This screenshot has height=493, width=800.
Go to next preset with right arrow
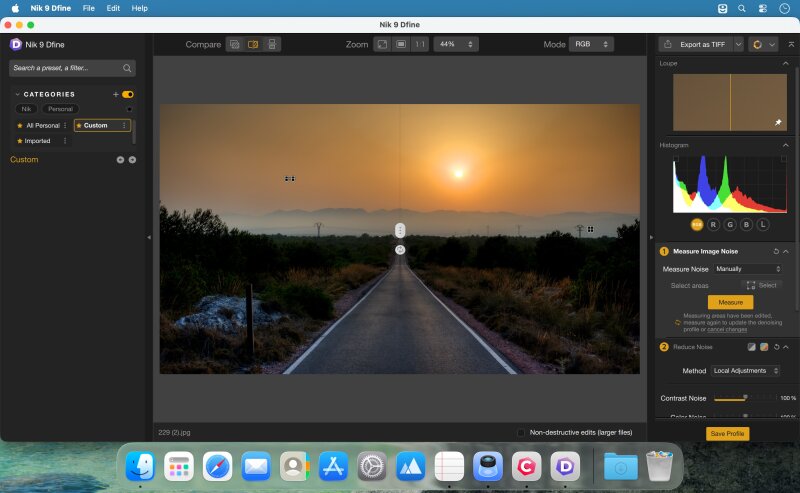click(x=132, y=160)
